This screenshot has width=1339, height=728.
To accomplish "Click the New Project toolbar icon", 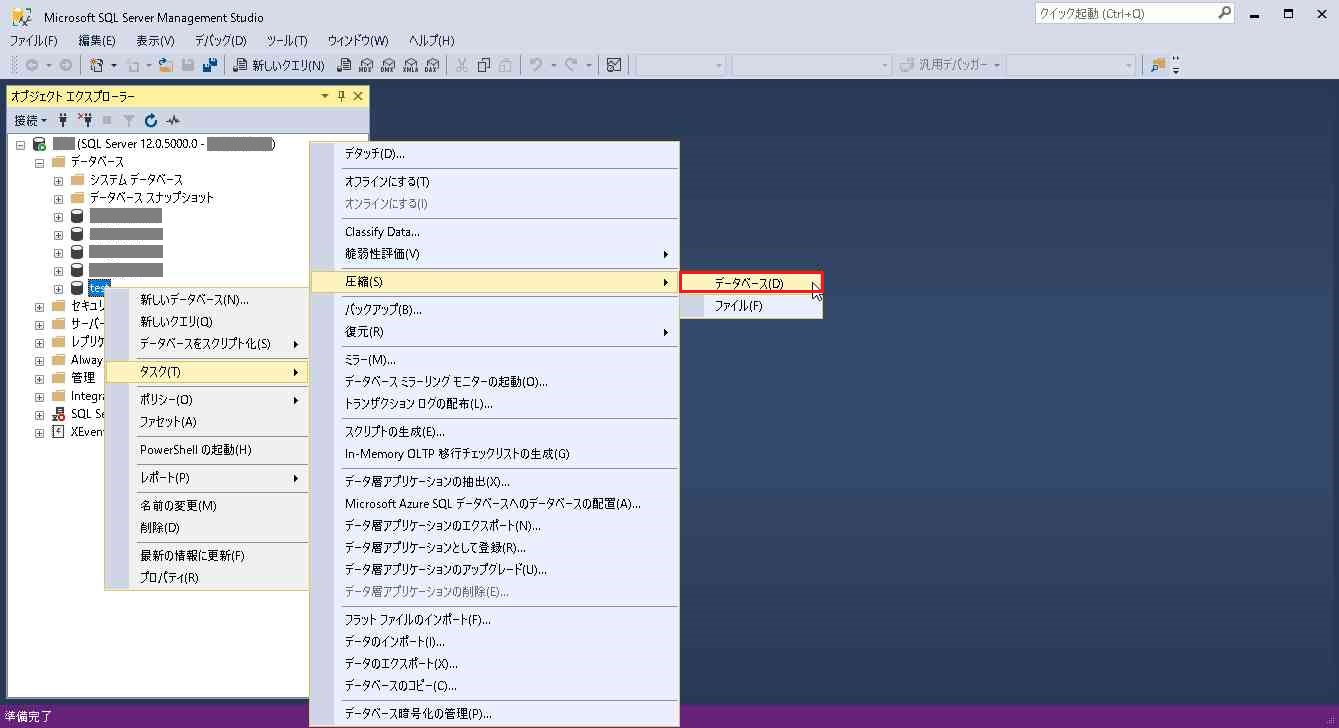I will (97, 65).
